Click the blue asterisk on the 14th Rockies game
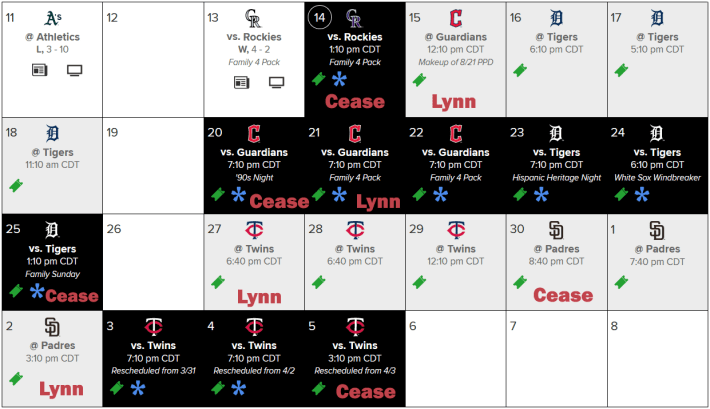Screen dimensions: 710x409 click(339, 79)
